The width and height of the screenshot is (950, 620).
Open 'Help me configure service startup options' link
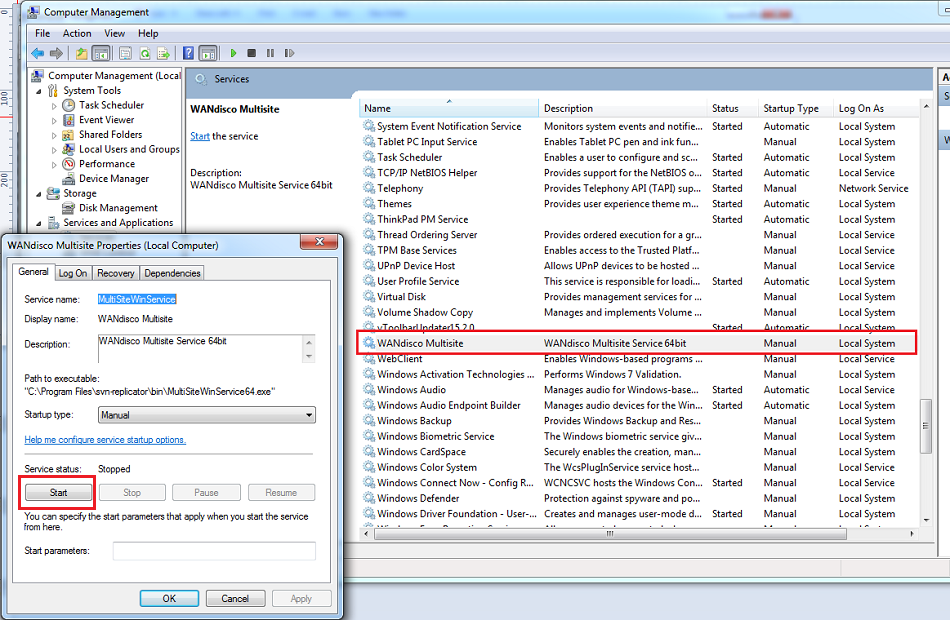pos(105,440)
